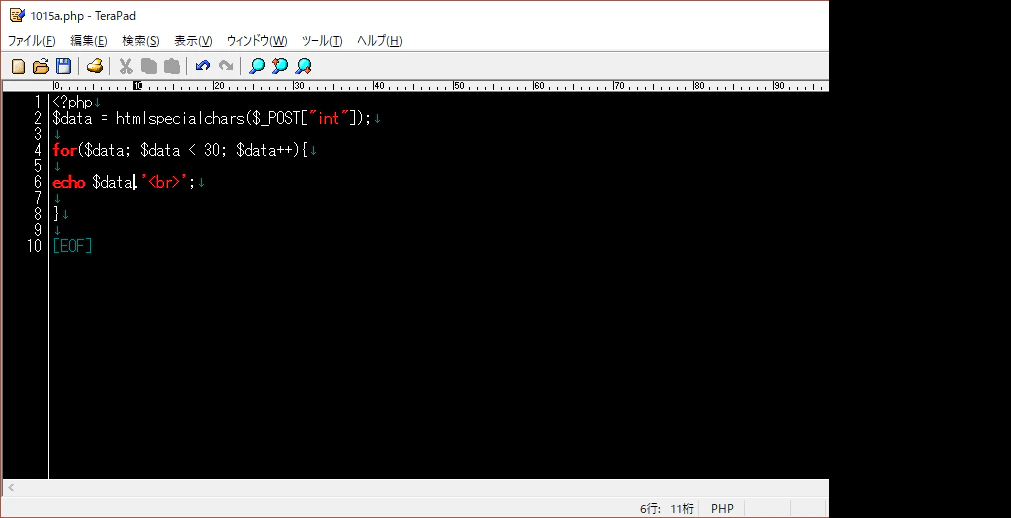Click the <?php text on line 1
The width and height of the screenshot is (1011, 518).
point(73,103)
